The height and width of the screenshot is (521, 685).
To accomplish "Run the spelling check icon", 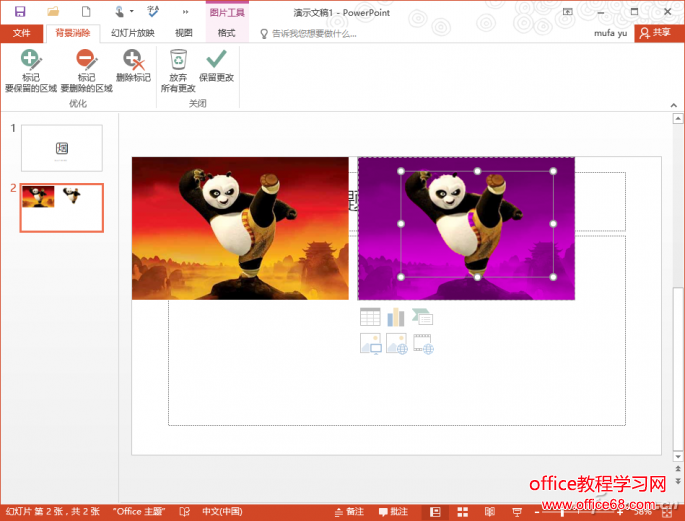I will point(153,12).
